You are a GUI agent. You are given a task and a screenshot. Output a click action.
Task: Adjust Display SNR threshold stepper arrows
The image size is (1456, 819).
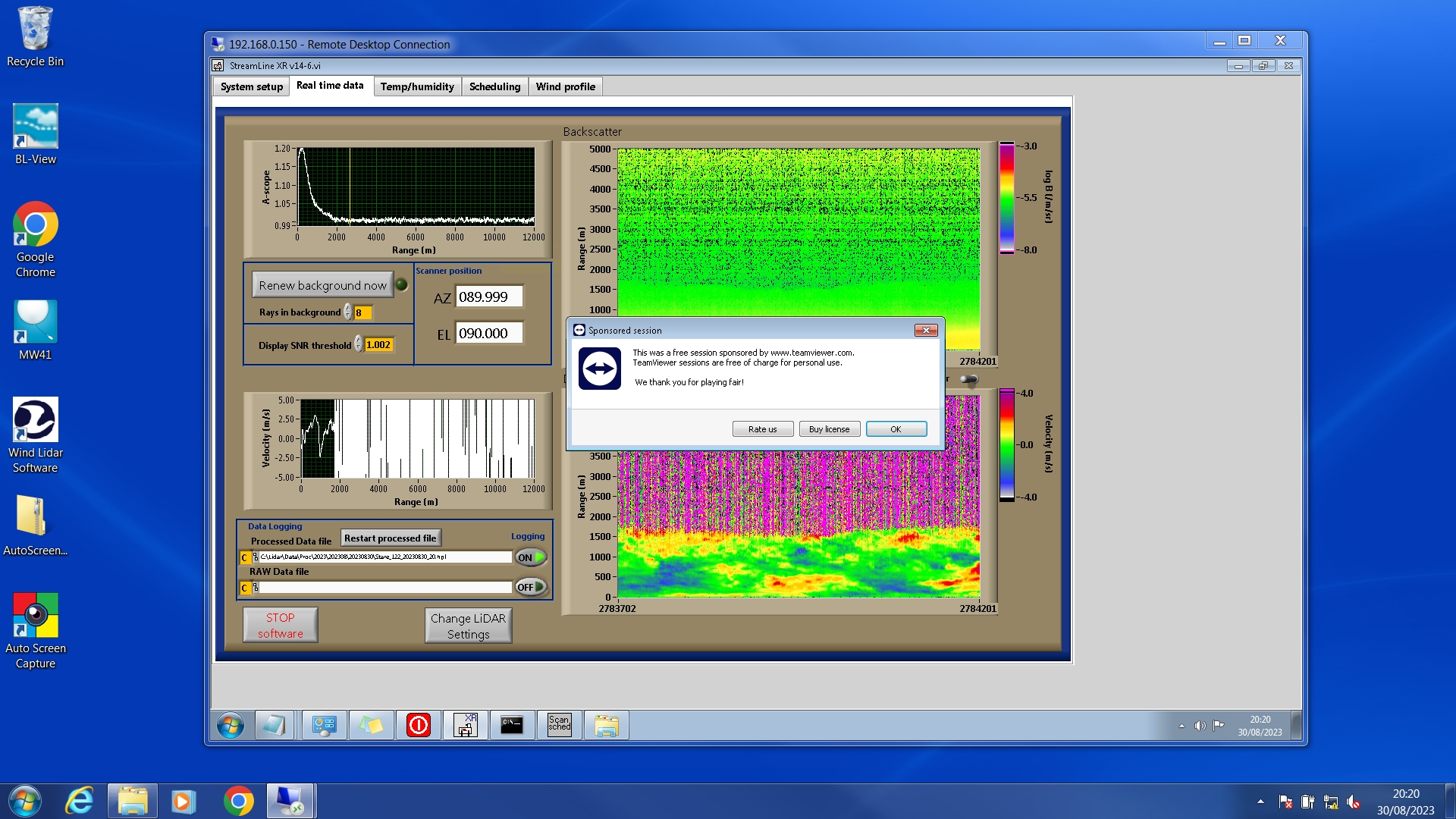[359, 344]
